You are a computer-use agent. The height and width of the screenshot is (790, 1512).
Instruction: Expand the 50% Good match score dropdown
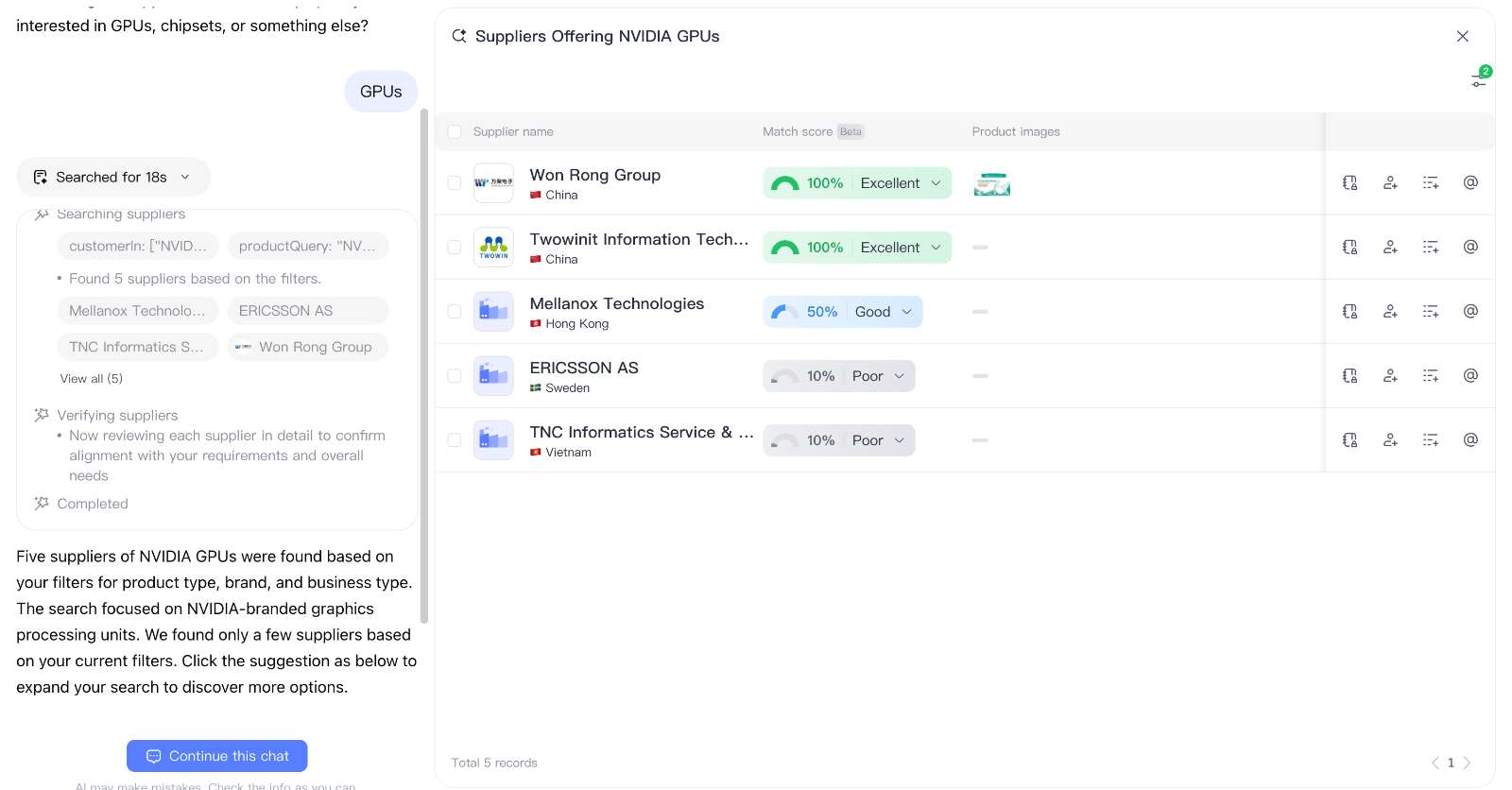pyautogui.click(x=906, y=312)
